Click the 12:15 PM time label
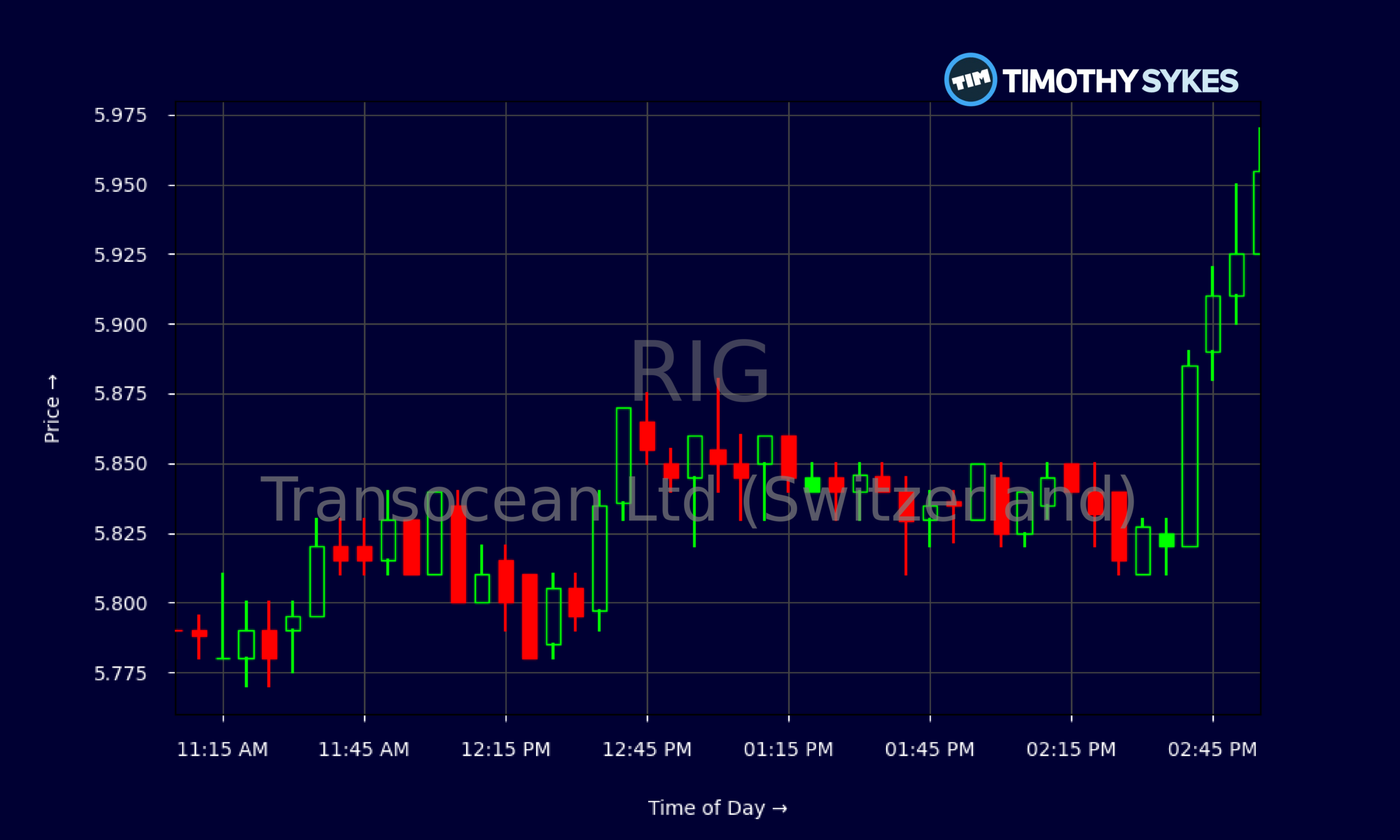The height and width of the screenshot is (840, 1400). pyautogui.click(x=506, y=749)
